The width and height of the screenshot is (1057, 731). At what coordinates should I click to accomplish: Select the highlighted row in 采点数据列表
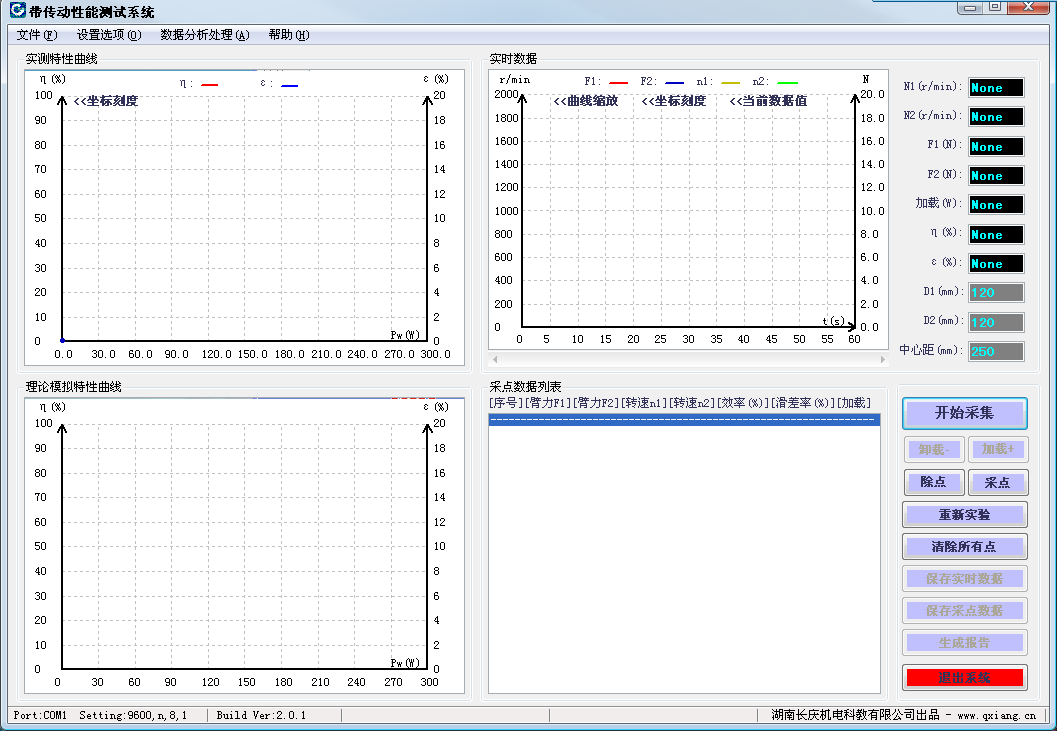684,420
